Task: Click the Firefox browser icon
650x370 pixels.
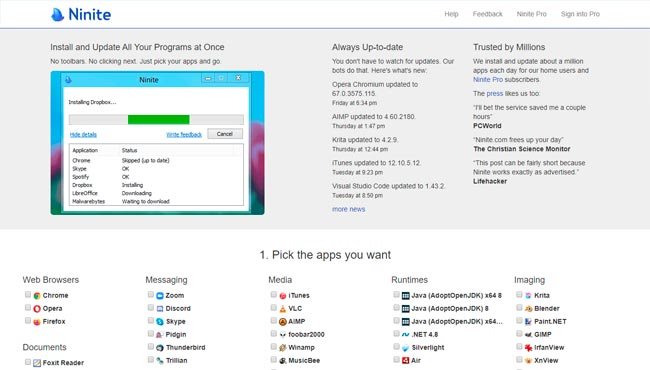Action: tap(37, 322)
